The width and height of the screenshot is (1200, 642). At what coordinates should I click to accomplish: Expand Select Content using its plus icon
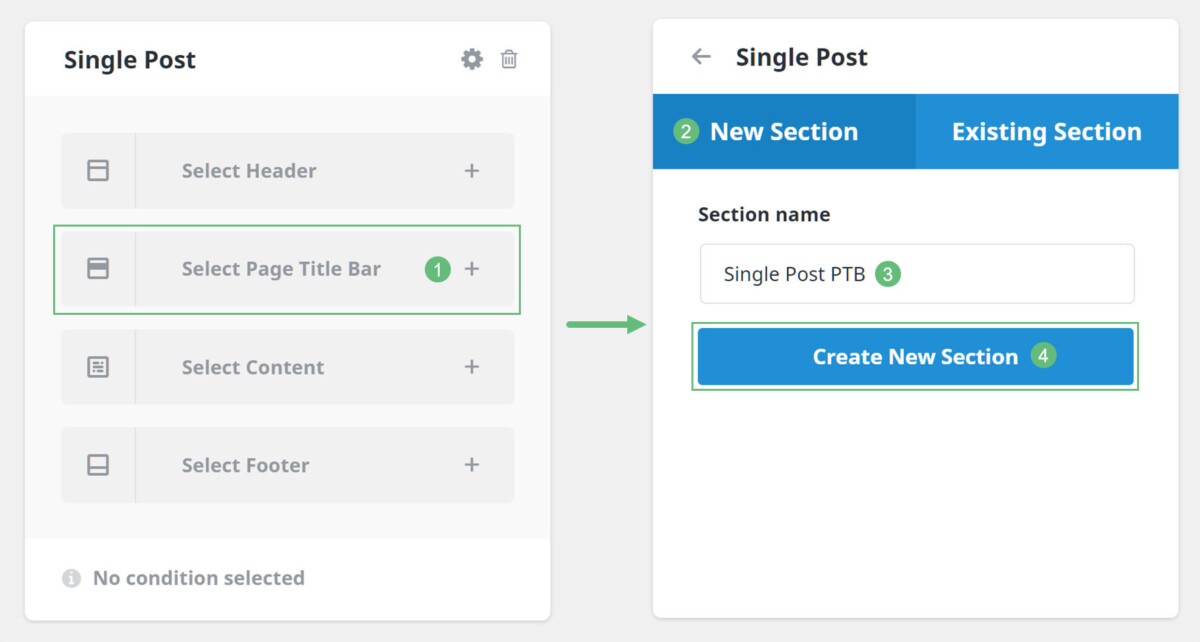(x=471, y=366)
